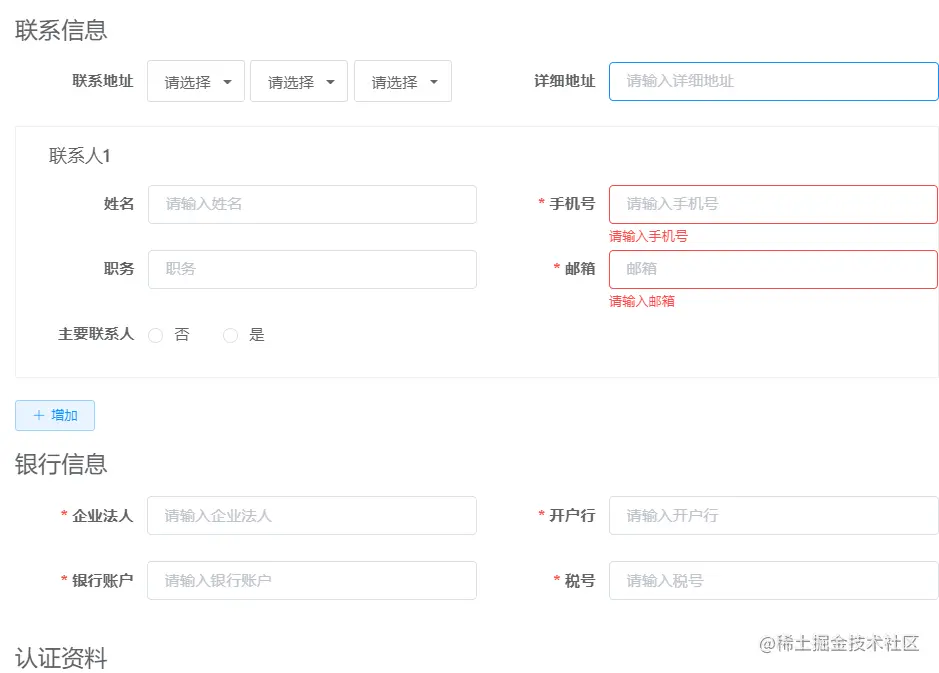Click the caret arrow of first 请选择
This screenshot has width=939, height=673.
pyautogui.click(x=228, y=82)
